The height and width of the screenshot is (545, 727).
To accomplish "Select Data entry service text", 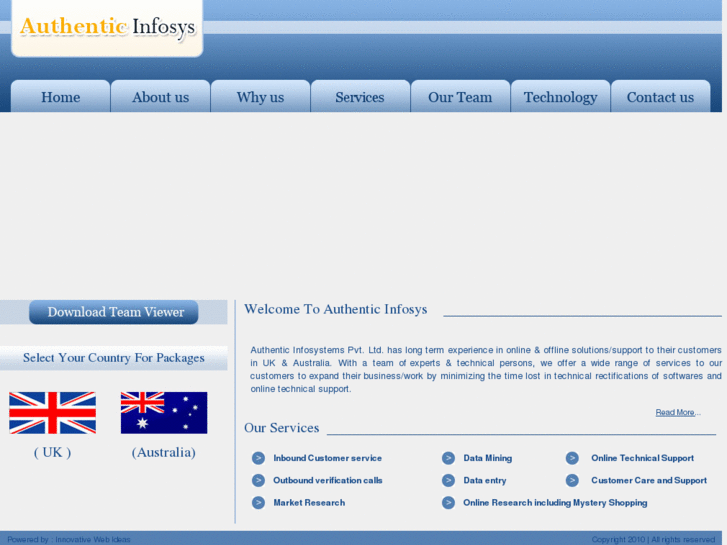I will click(485, 481).
